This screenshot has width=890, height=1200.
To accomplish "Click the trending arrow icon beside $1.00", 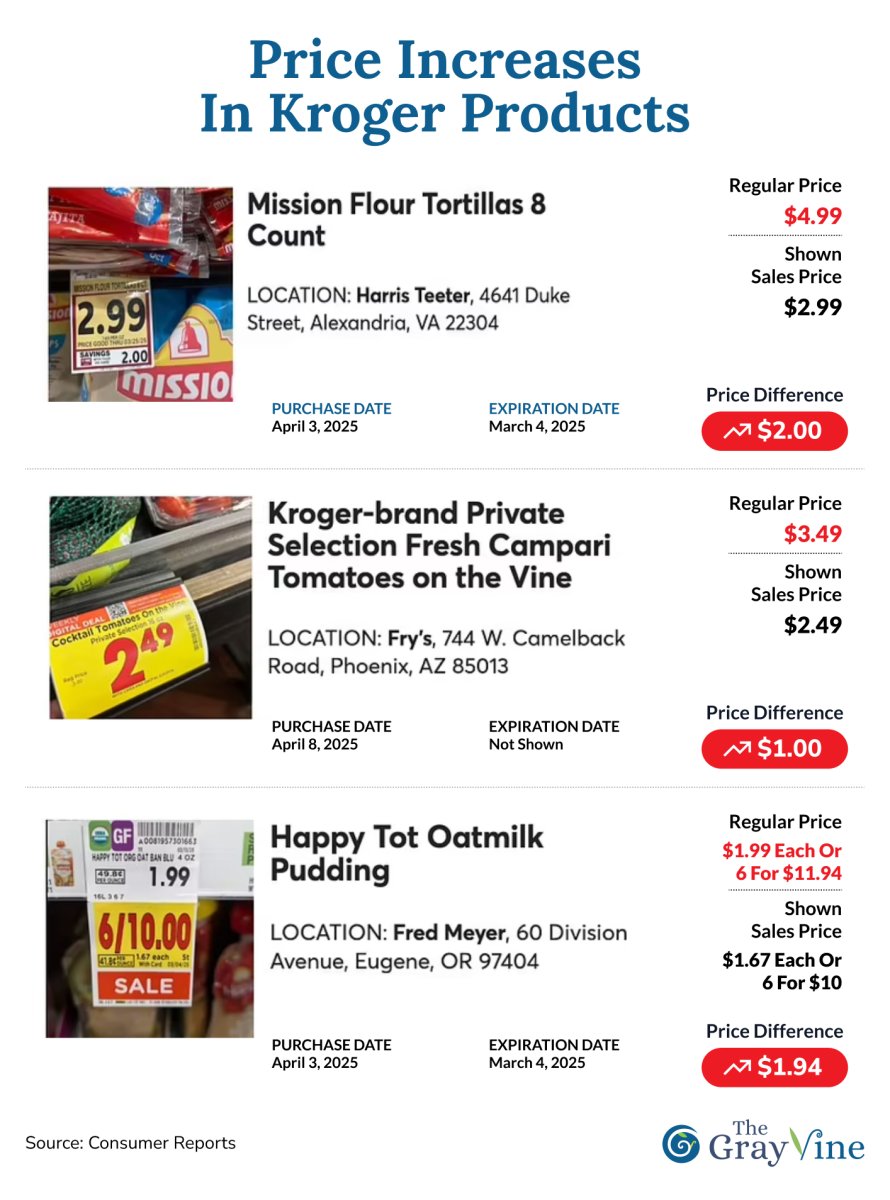I will [737, 749].
